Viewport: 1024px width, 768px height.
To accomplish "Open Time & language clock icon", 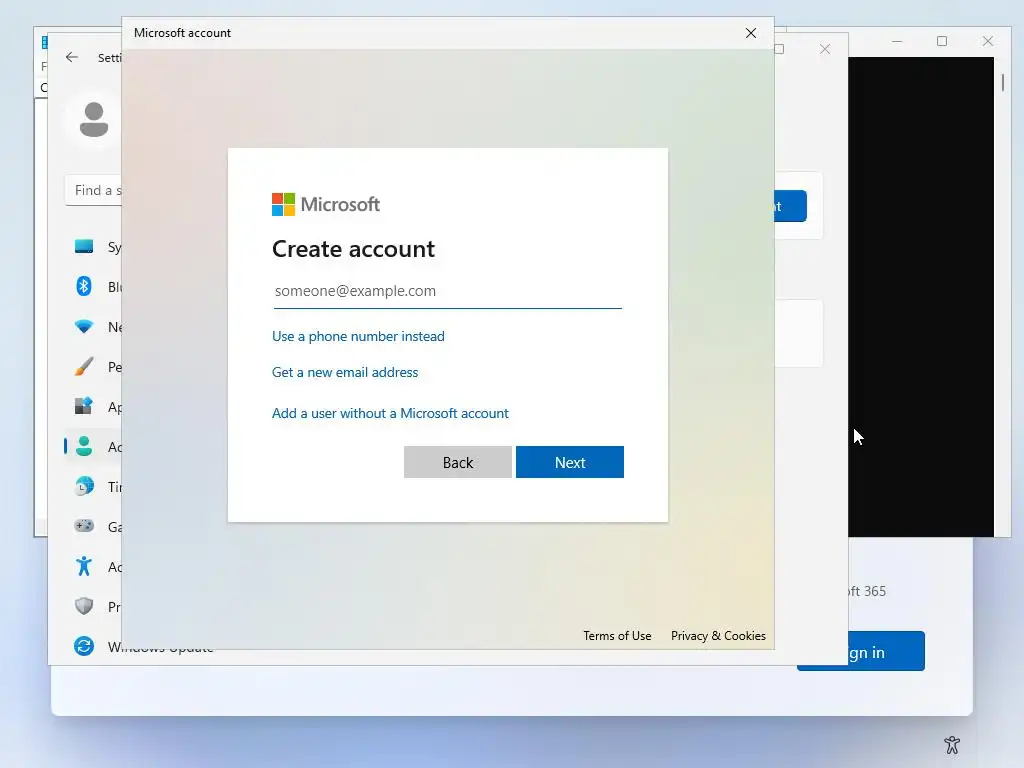I will click(84, 487).
